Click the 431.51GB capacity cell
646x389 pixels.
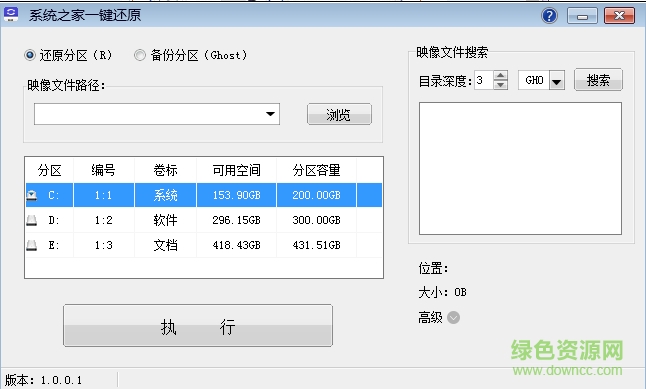316,246
